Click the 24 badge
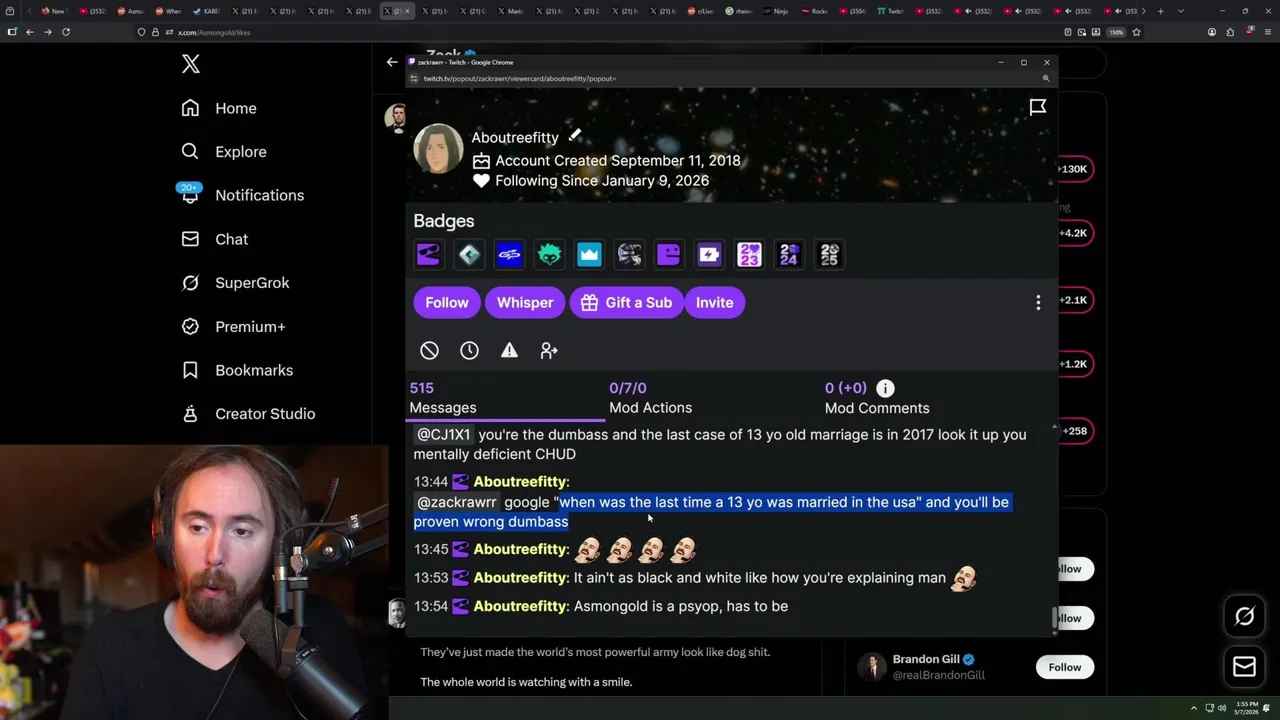This screenshot has width=1280, height=720. click(789, 255)
